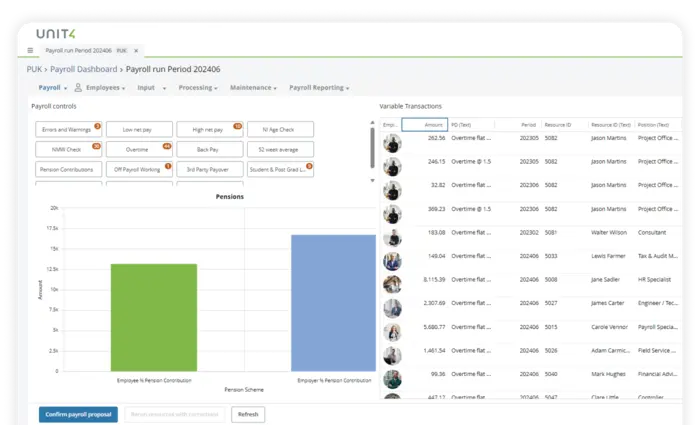The image size is (700, 425).
Task: Select the amount 2,307.69 cell
Action: click(x=434, y=303)
